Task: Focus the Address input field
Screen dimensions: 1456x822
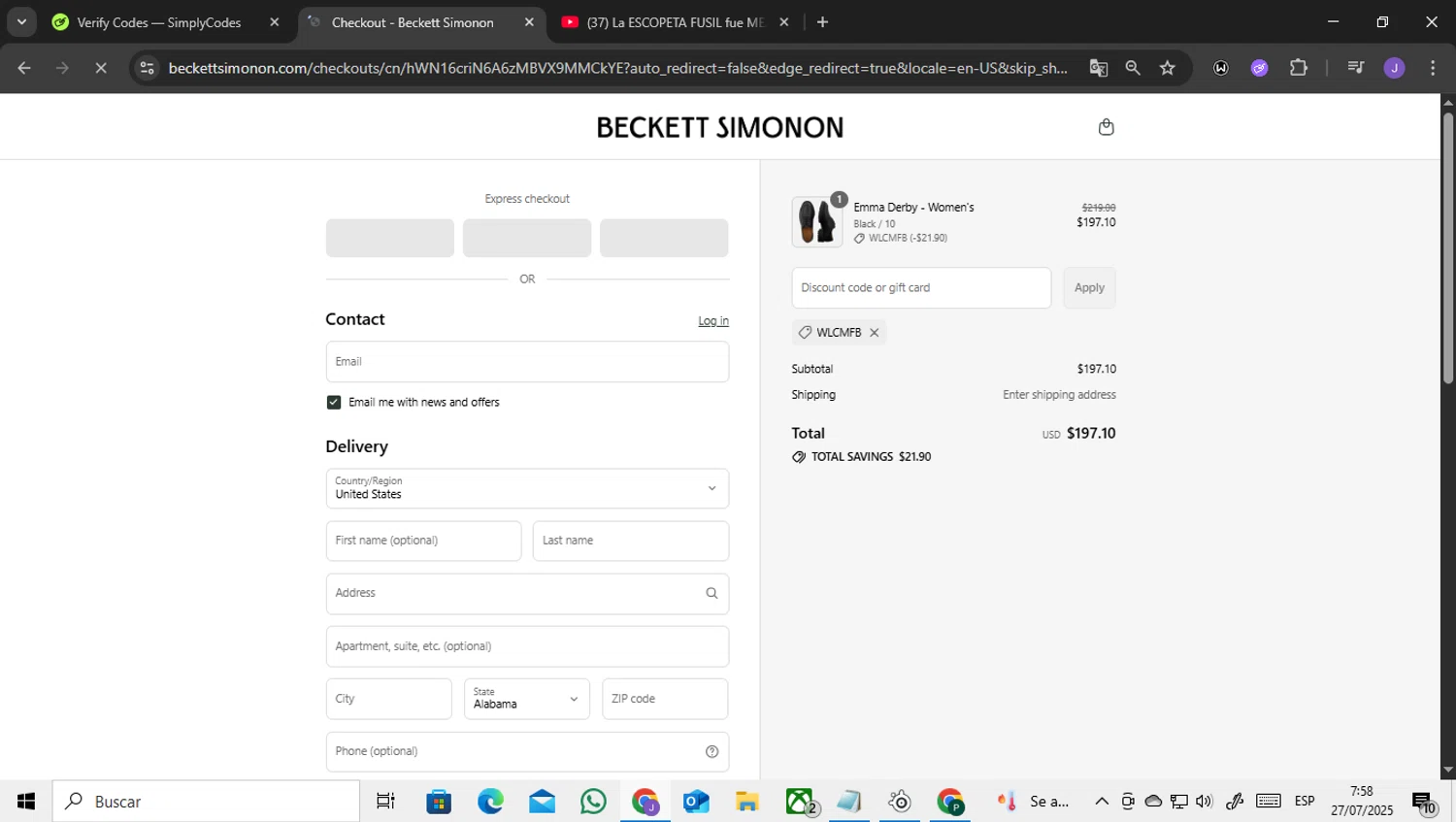Action: pos(527,593)
